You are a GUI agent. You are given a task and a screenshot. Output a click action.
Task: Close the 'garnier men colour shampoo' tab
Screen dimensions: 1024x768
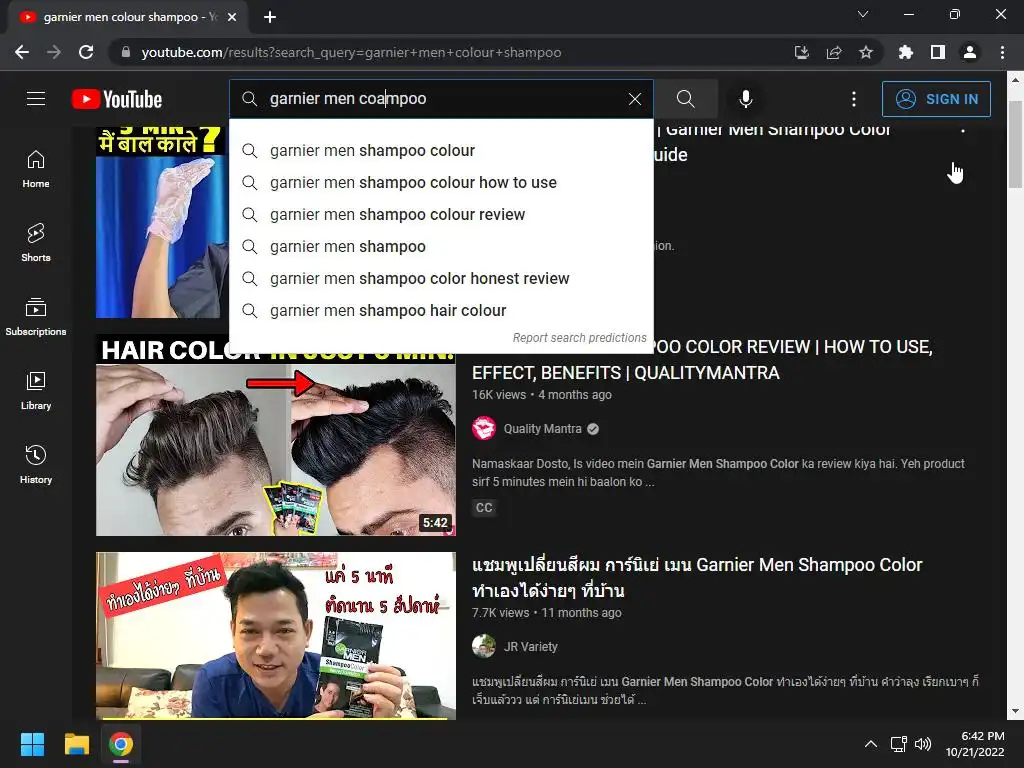(x=232, y=17)
